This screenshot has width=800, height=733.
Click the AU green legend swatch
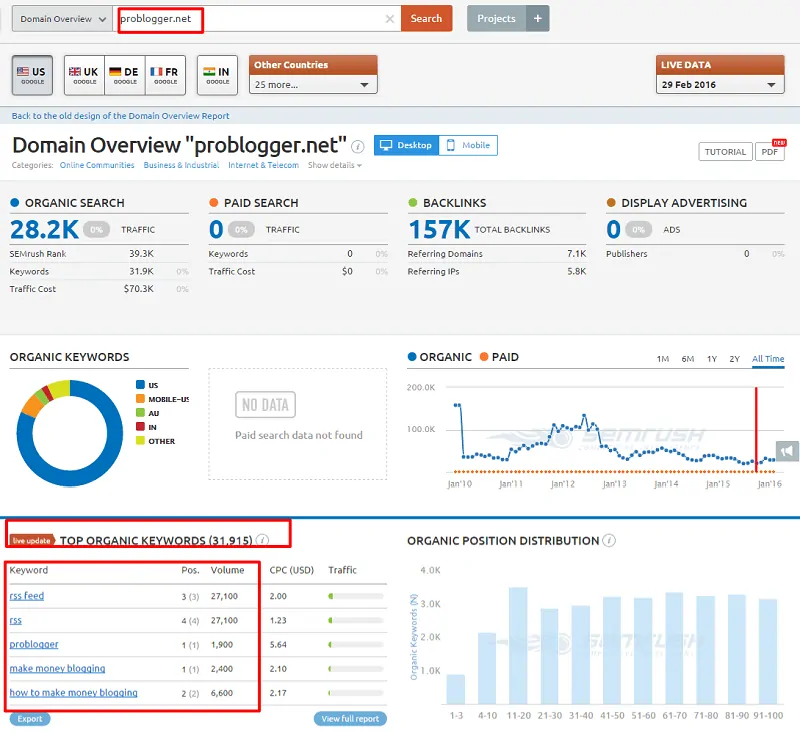[x=140, y=413]
